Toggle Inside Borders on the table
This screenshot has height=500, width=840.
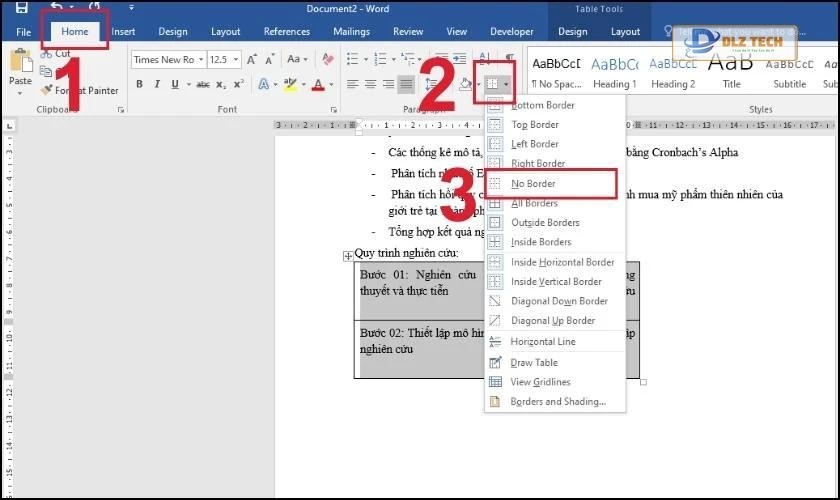541,242
